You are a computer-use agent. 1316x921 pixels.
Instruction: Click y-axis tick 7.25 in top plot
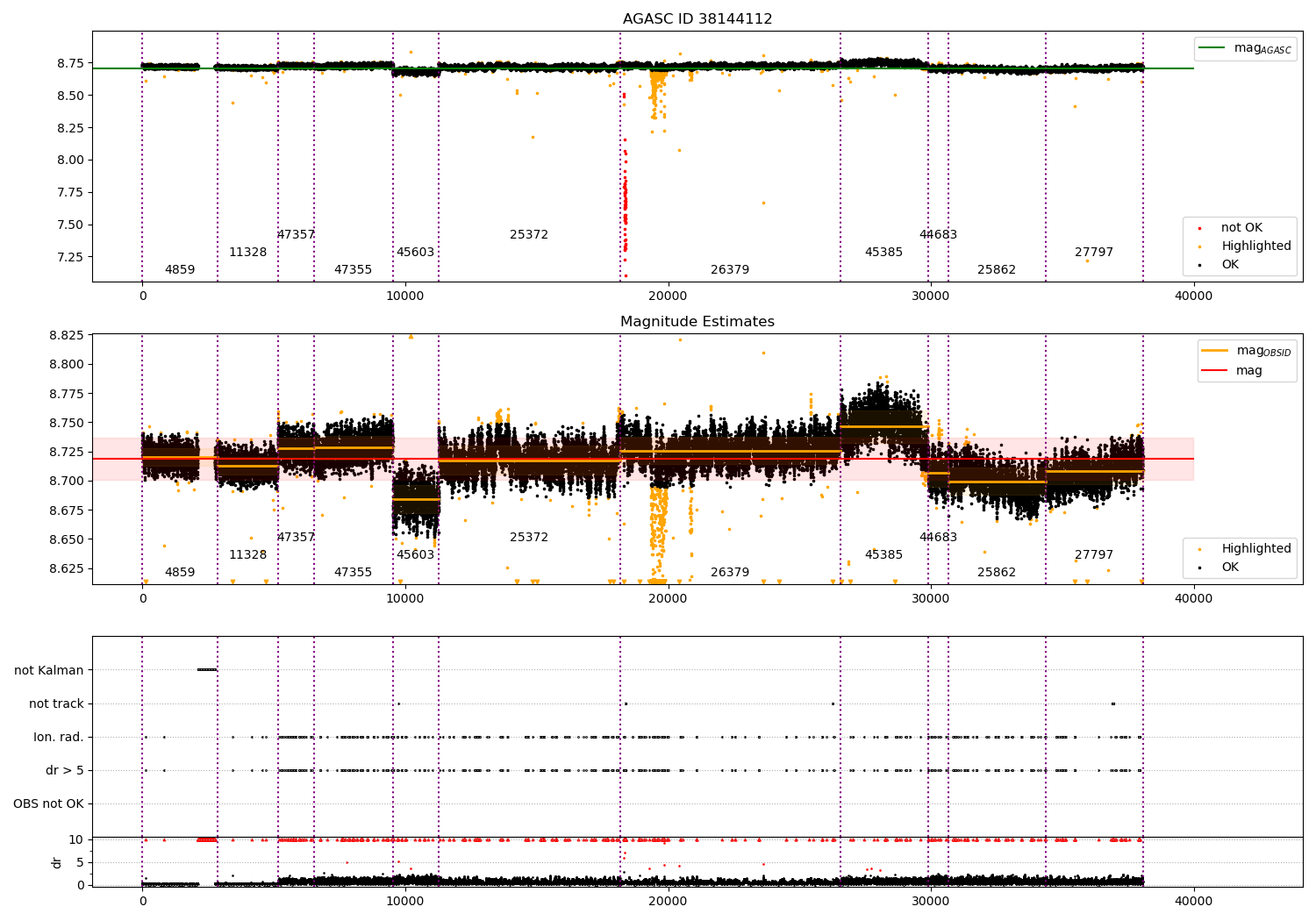70,257
